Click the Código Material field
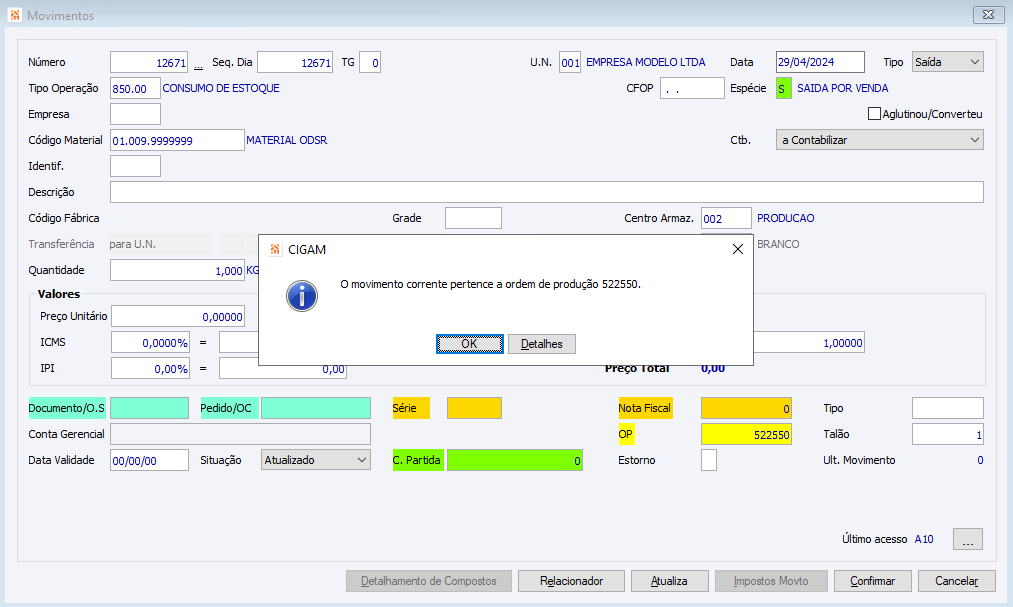Viewport: 1013px width, 607px height. (177, 140)
